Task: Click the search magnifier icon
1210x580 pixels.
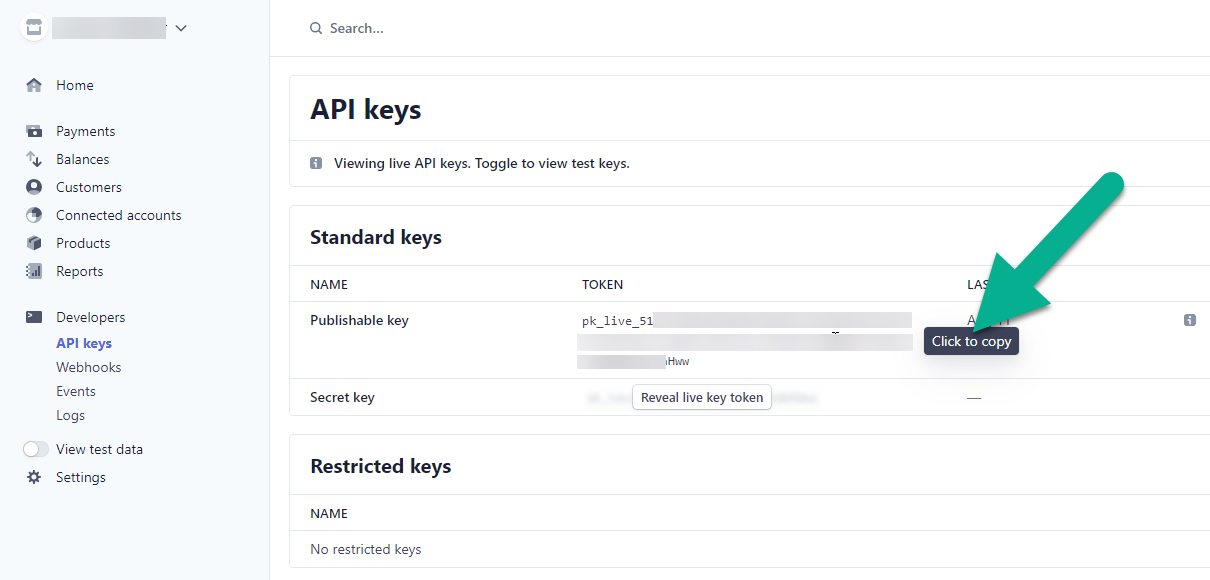Action: click(x=316, y=28)
